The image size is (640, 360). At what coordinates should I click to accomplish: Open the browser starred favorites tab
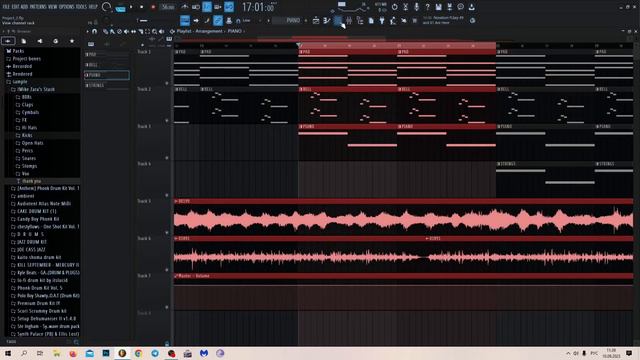click(x=72, y=41)
